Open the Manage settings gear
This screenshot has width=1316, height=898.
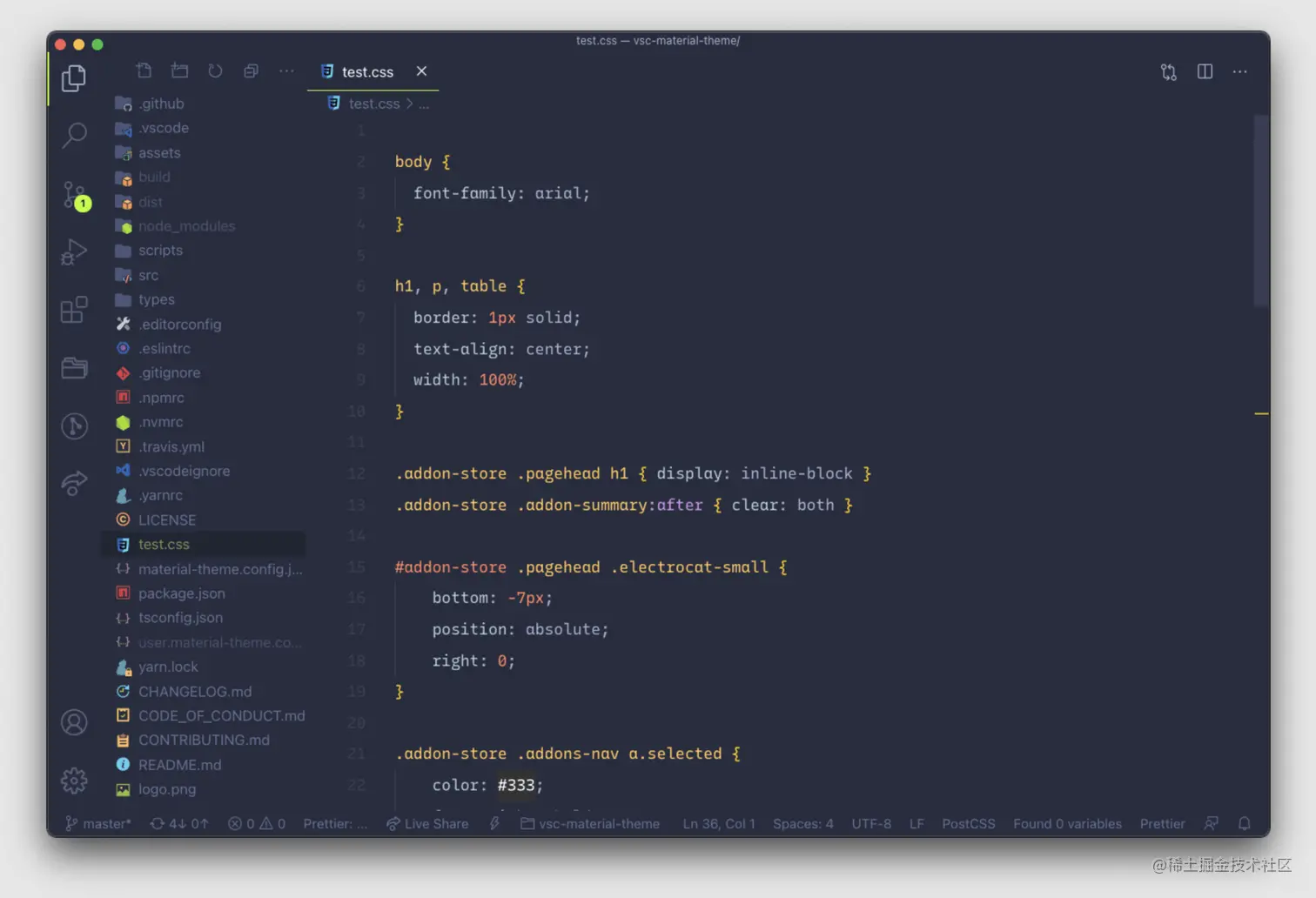[x=74, y=781]
